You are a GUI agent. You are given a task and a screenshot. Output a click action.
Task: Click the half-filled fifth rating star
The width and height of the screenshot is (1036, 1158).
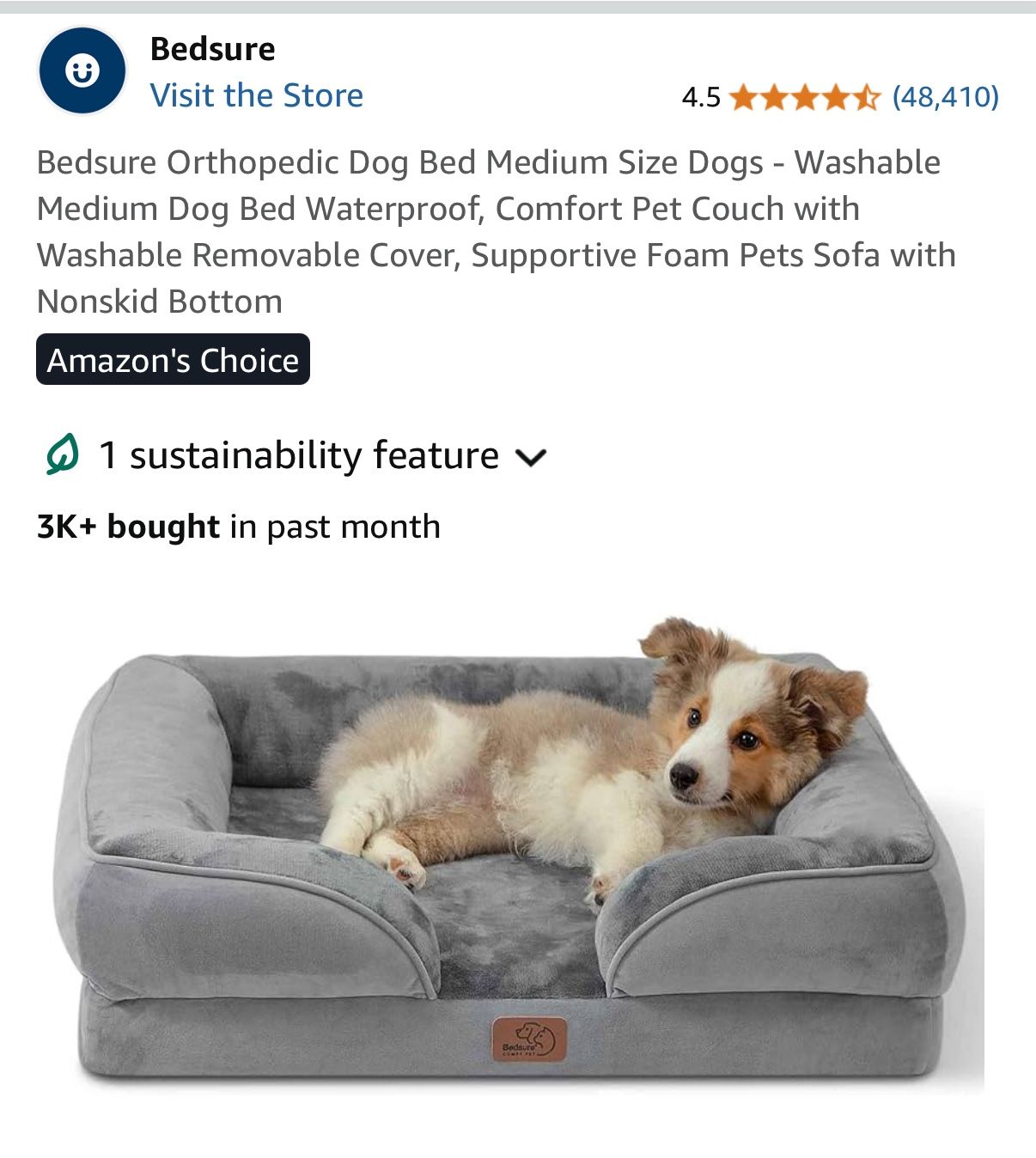pyautogui.click(x=866, y=97)
